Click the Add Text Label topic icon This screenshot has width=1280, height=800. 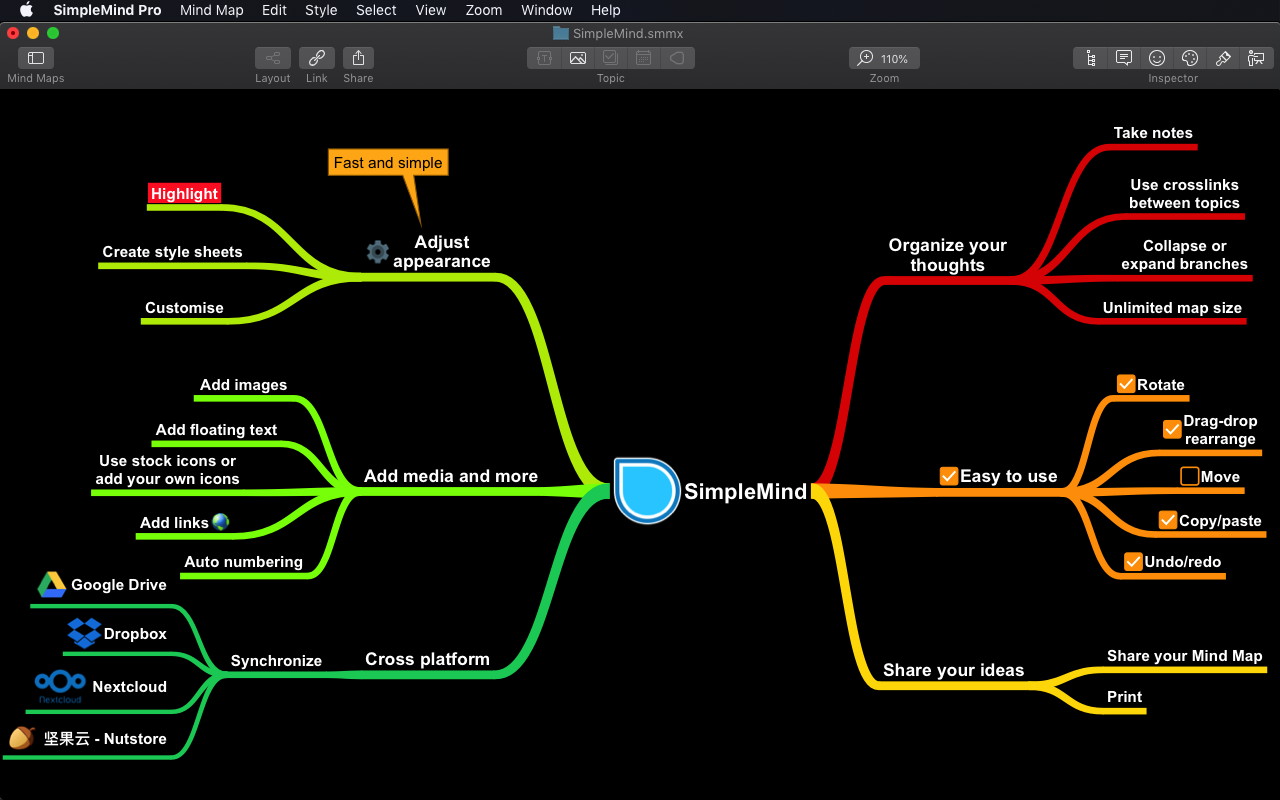tap(544, 57)
